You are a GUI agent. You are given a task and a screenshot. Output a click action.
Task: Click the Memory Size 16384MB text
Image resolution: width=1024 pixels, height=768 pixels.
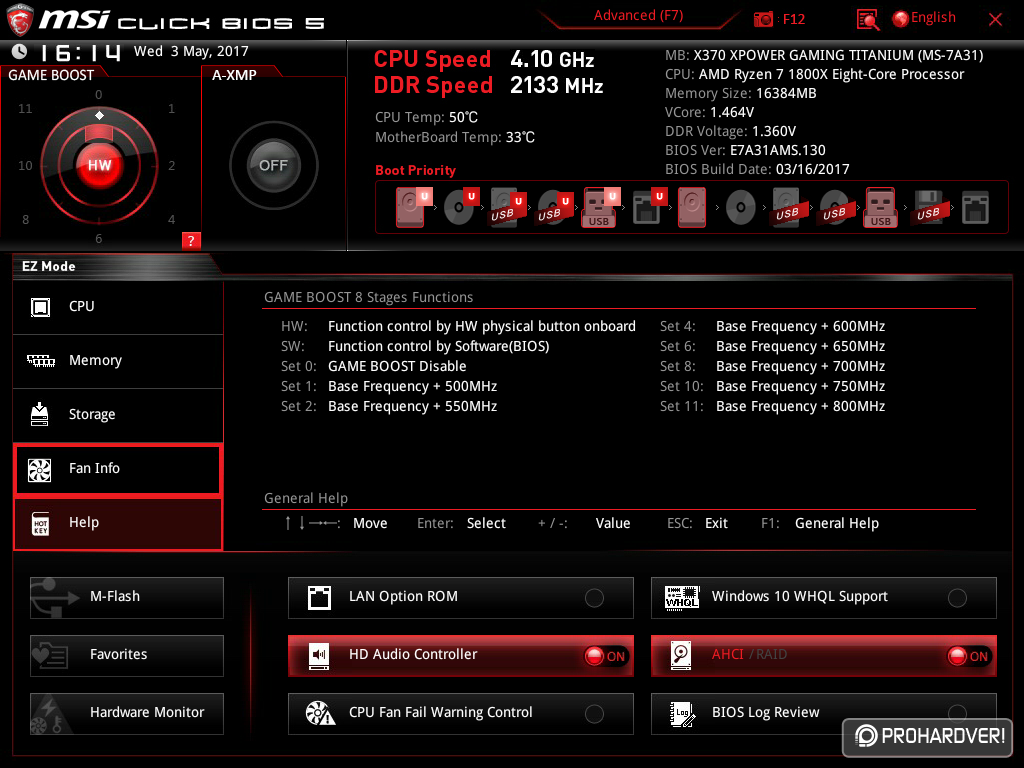tap(741, 93)
